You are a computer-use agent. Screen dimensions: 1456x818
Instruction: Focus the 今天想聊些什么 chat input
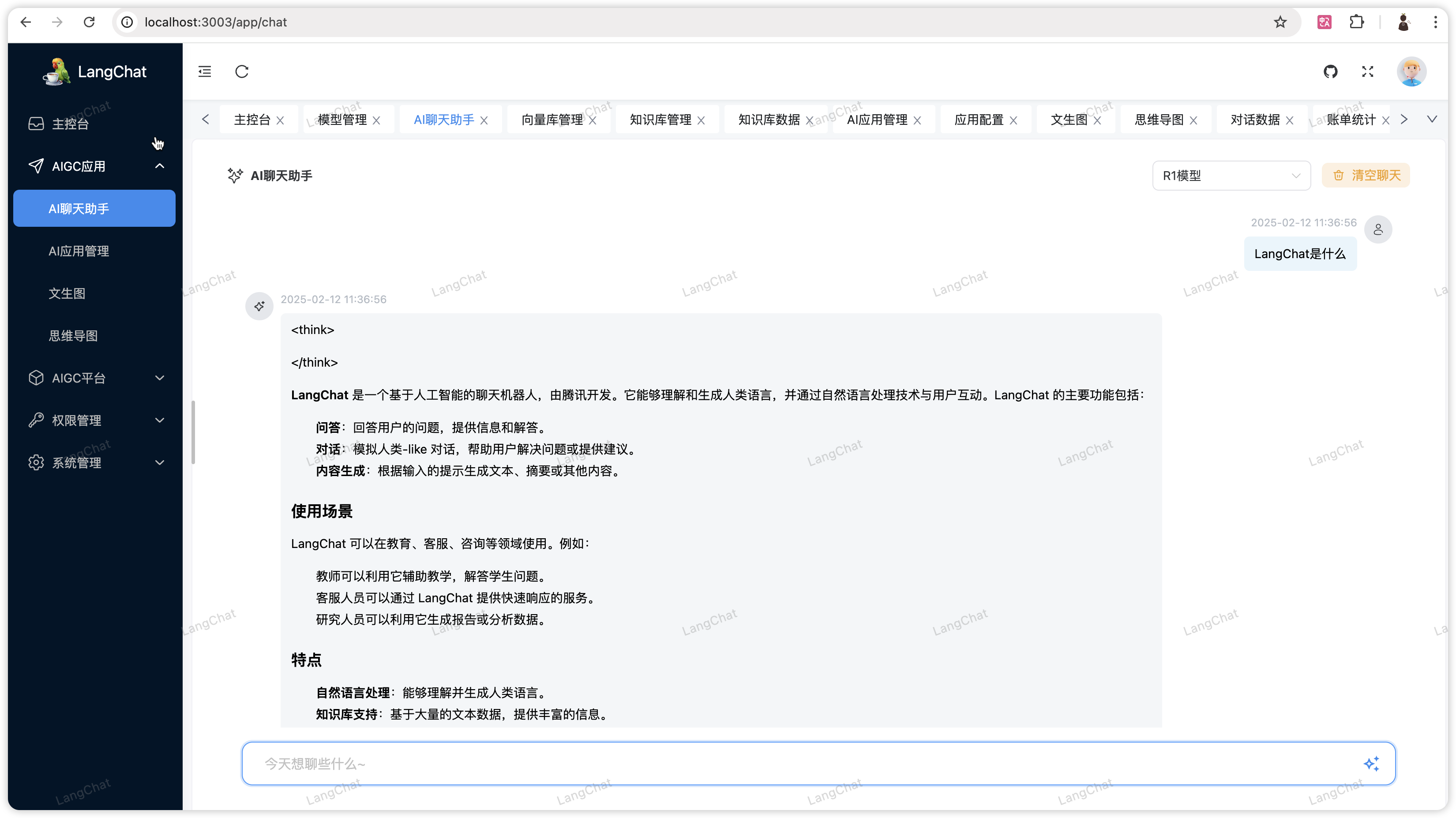(818, 764)
